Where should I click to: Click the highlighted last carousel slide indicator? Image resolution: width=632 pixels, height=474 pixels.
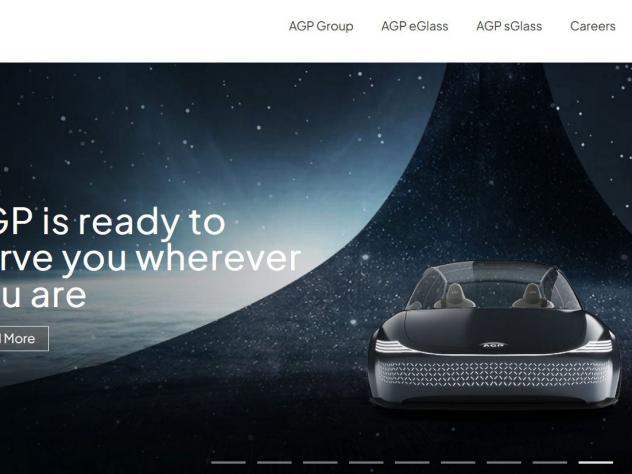tap(596, 462)
